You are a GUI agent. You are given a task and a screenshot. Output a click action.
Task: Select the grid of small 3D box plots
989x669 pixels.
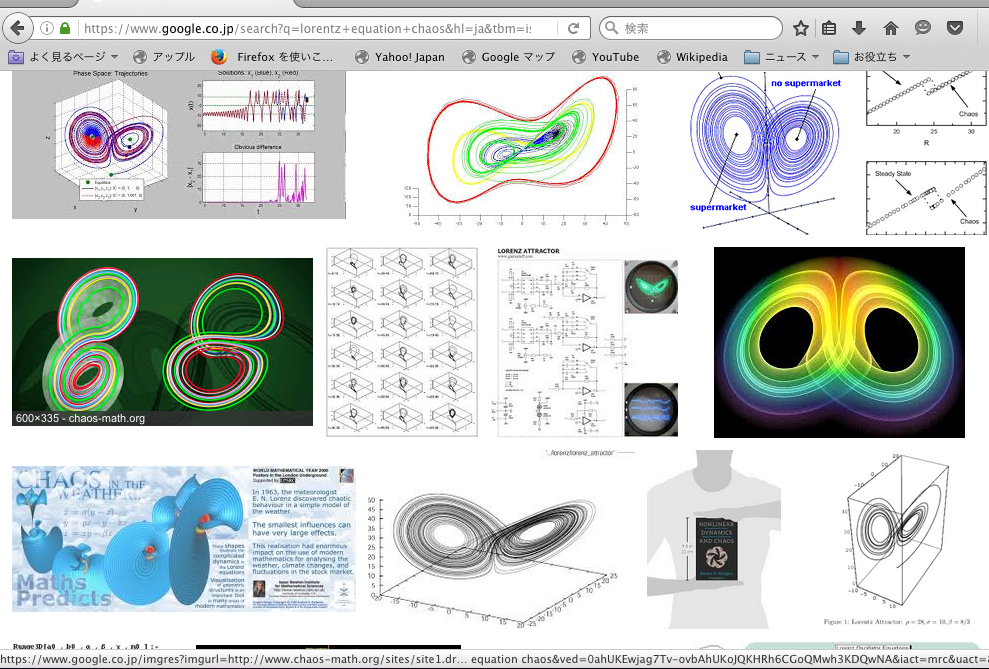(x=402, y=342)
